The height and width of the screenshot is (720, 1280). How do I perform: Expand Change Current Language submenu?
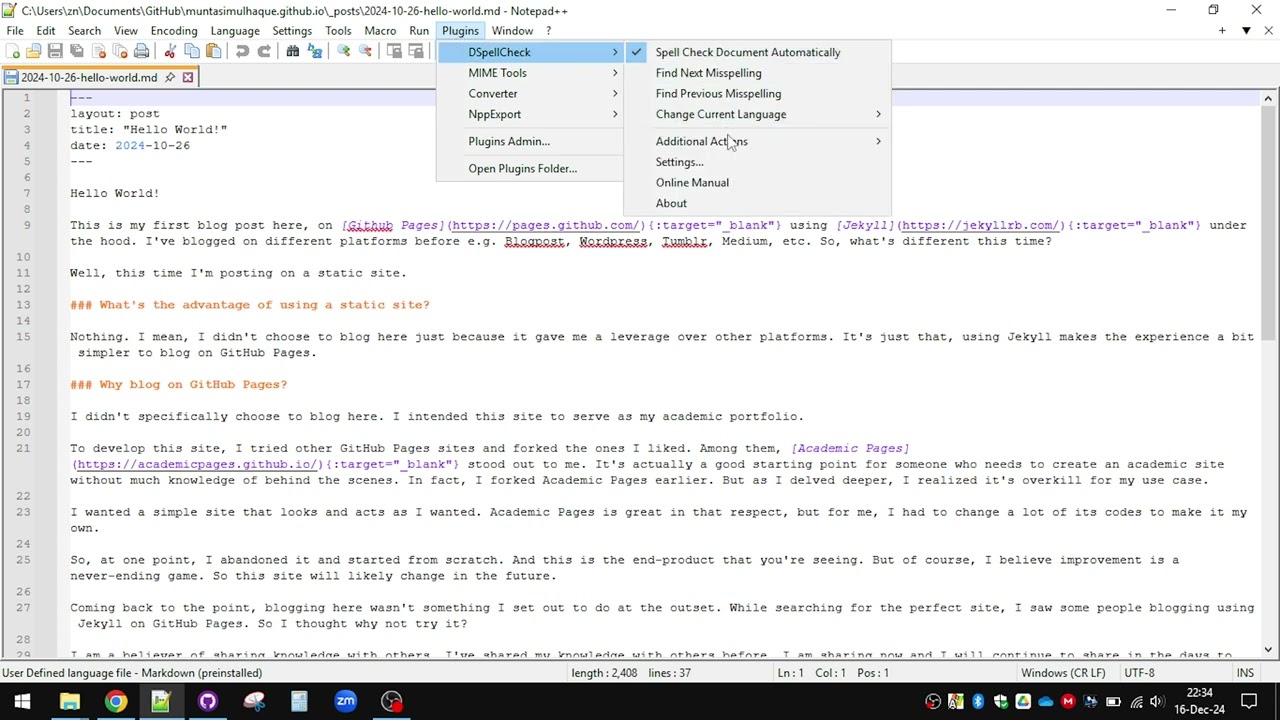(757, 114)
